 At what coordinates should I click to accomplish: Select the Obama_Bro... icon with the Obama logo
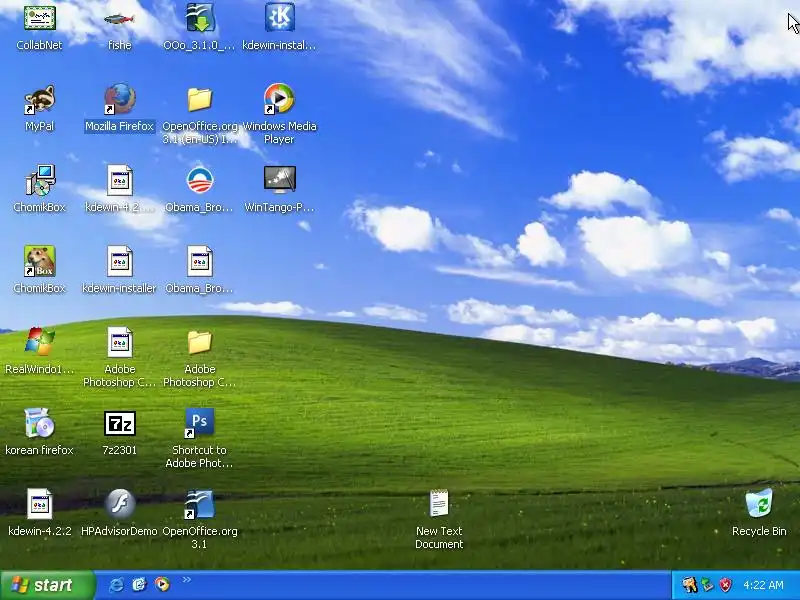pyautogui.click(x=199, y=180)
